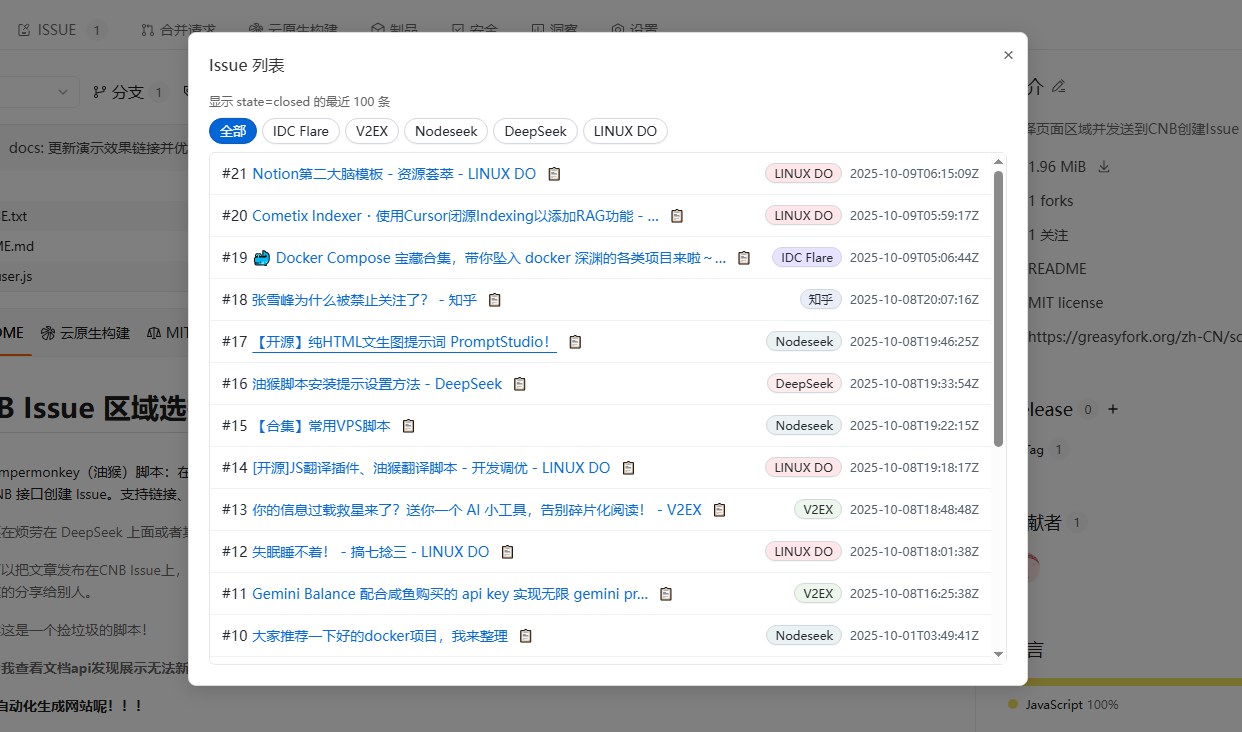Open the 合并请求 tab in background
This screenshot has height=732, width=1242.
tap(180, 30)
